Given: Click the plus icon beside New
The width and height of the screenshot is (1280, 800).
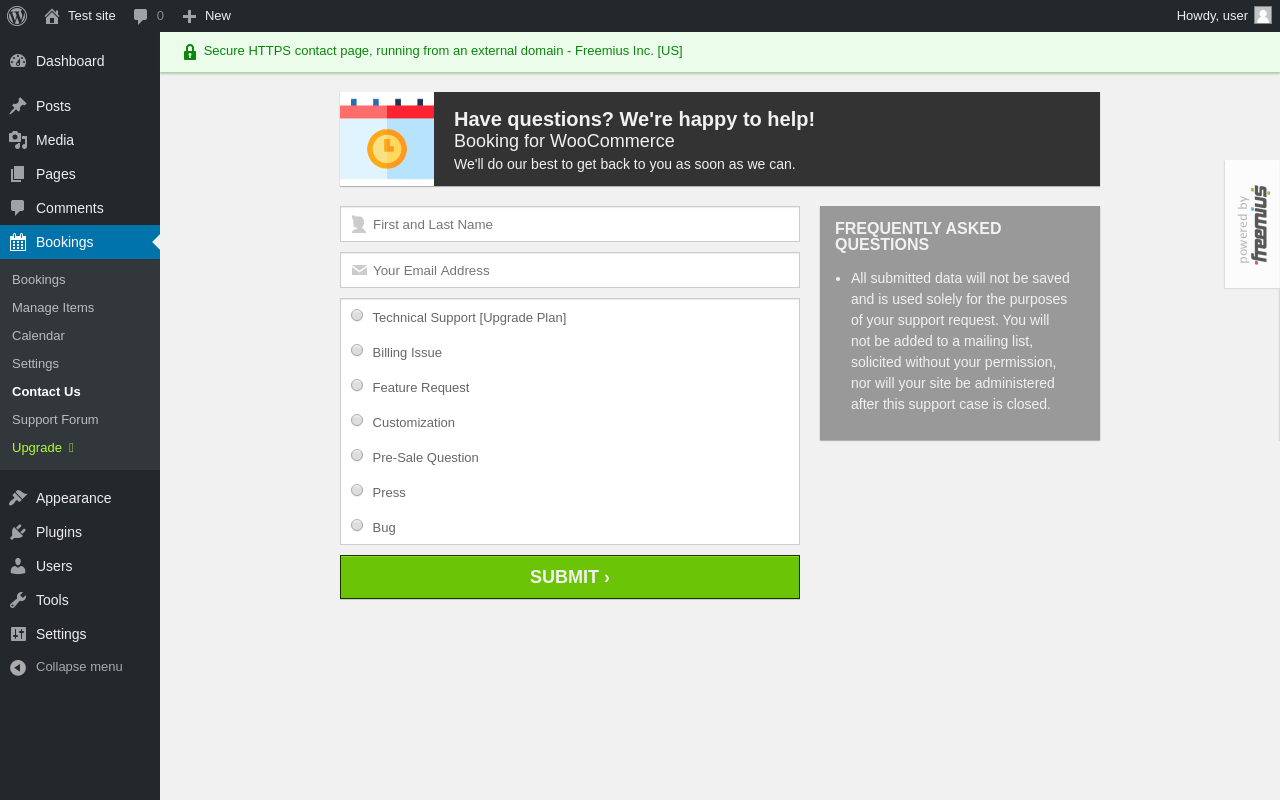Looking at the screenshot, I should coord(189,16).
